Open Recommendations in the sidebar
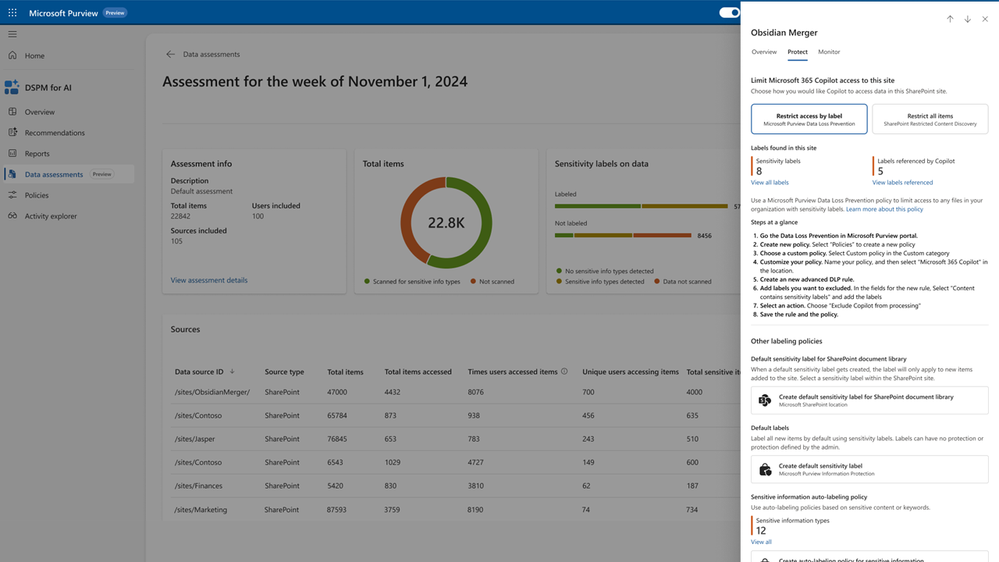The width and height of the screenshot is (999, 562). [54, 133]
